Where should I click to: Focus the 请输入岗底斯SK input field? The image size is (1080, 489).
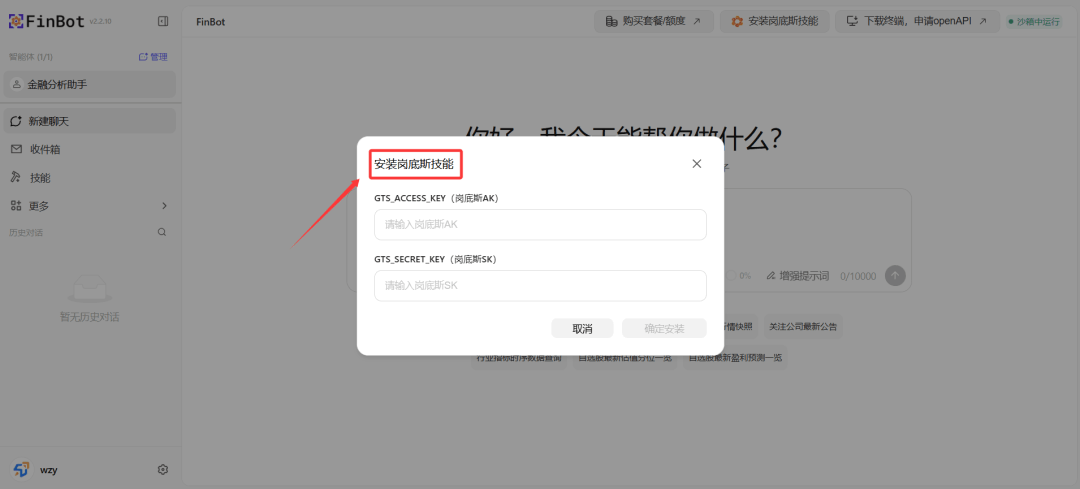coord(540,286)
